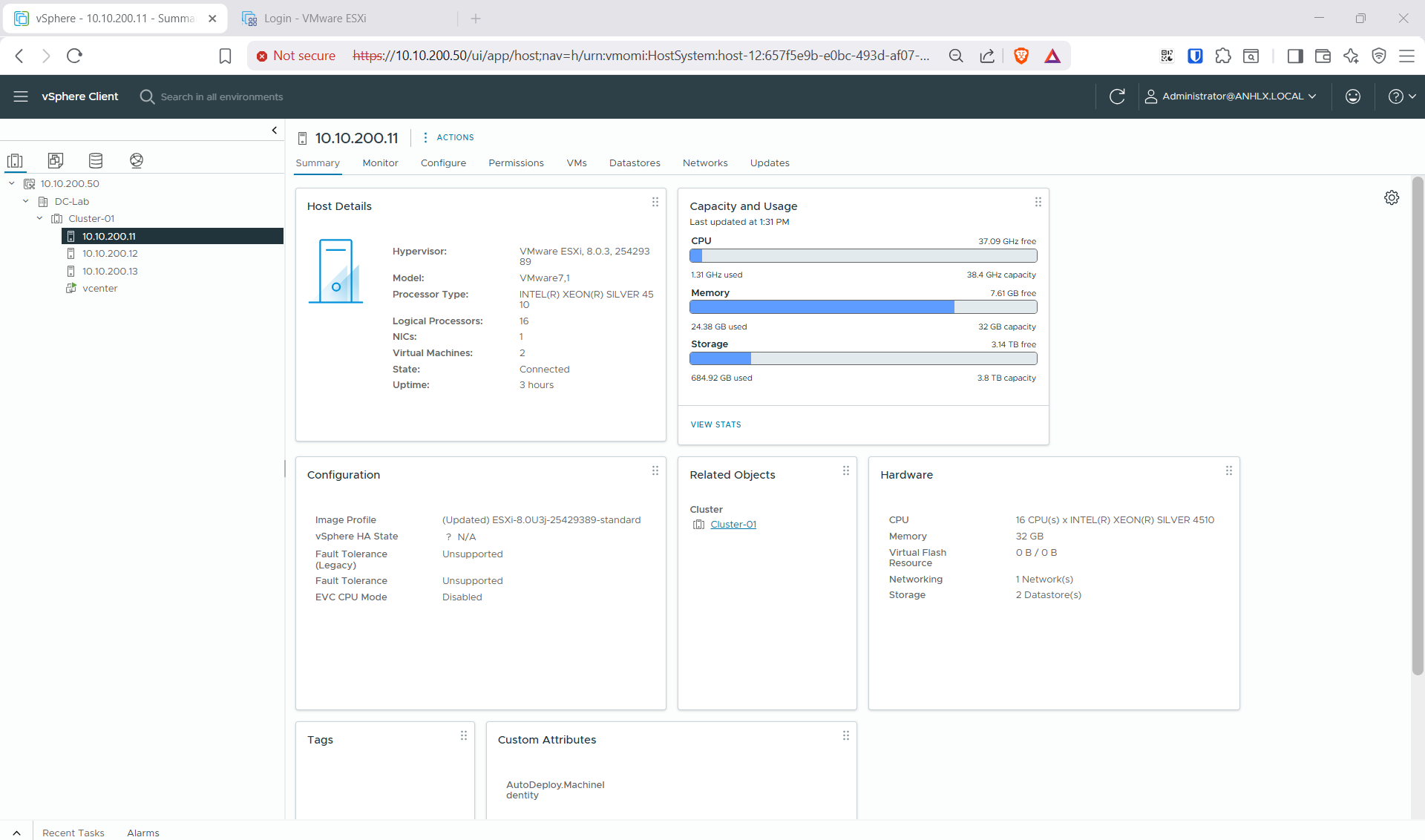Select host 10.10.200.12 in the tree
Viewport: 1425px width, 840px height.
110,253
